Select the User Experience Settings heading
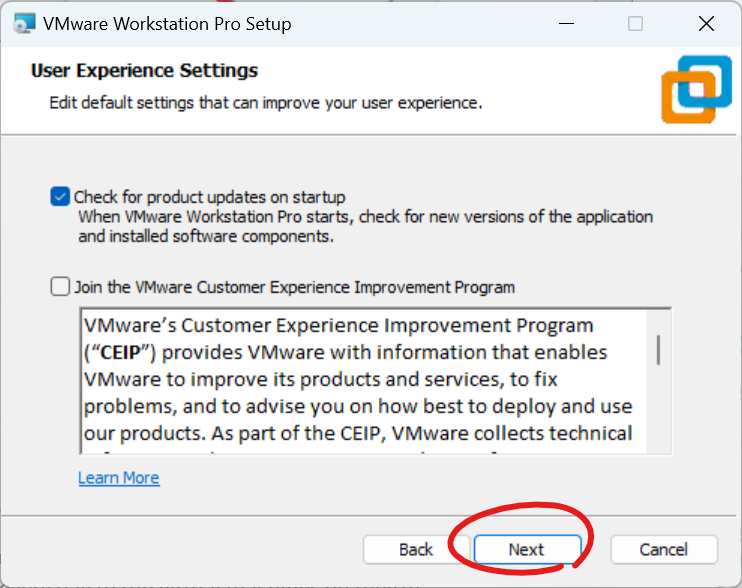742x588 pixels. pos(144,70)
